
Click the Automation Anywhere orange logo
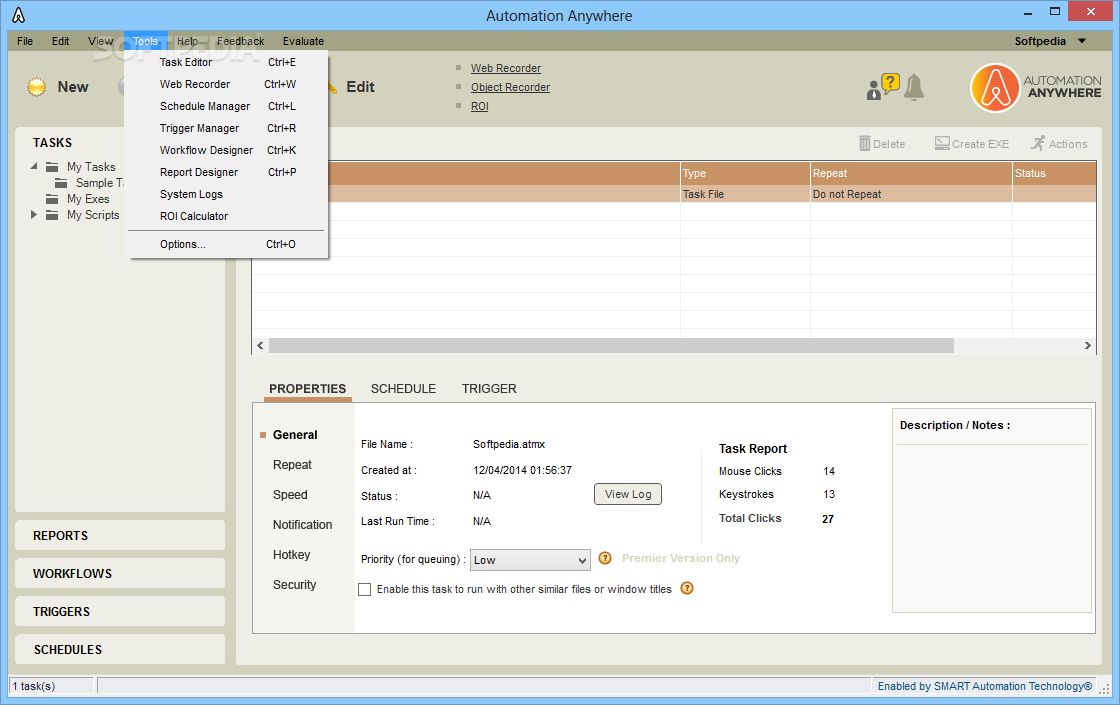tap(995, 88)
